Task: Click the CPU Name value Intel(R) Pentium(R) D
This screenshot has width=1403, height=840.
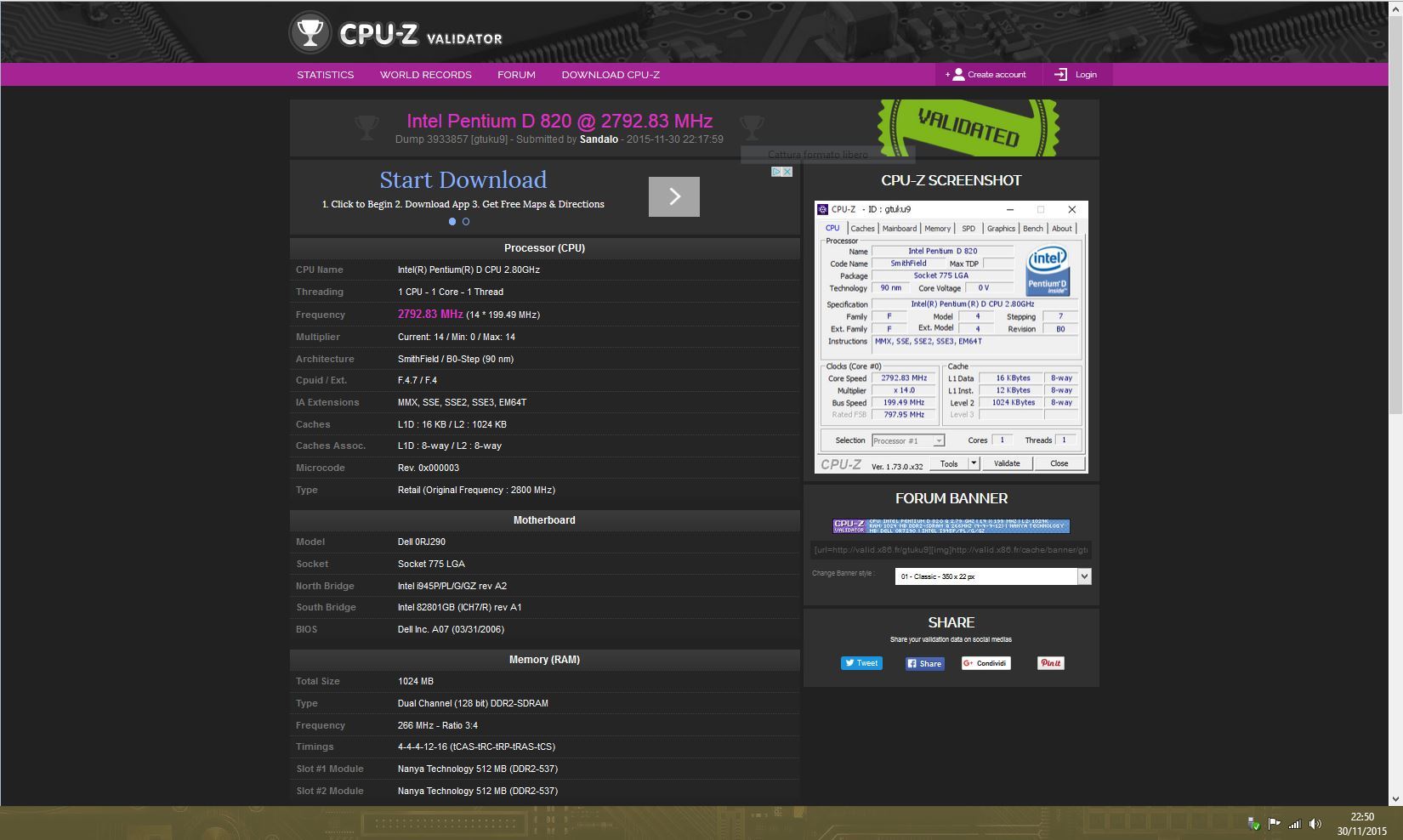Action: (x=469, y=270)
